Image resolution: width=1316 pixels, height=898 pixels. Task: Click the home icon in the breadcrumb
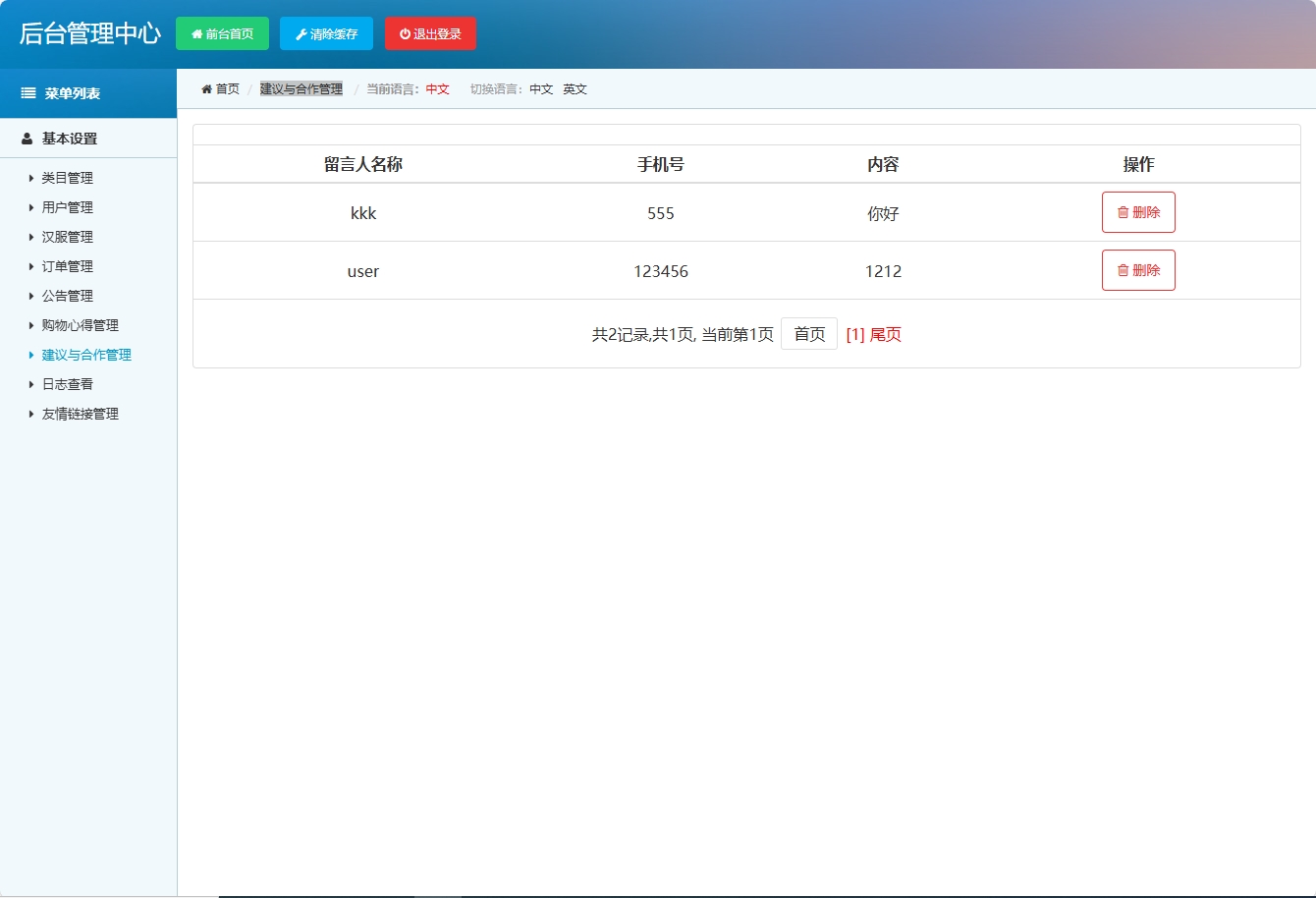tap(206, 88)
